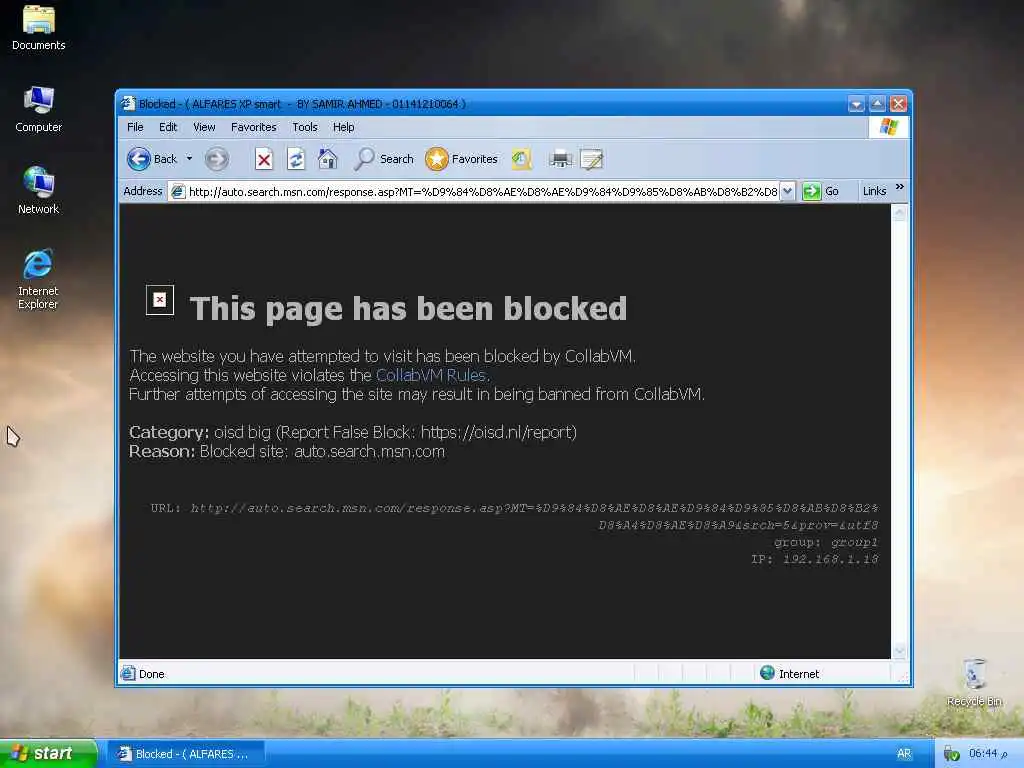The height and width of the screenshot is (768, 1024).
Task: Click the Edit page icon in toolbar
Action: [592, 159]
